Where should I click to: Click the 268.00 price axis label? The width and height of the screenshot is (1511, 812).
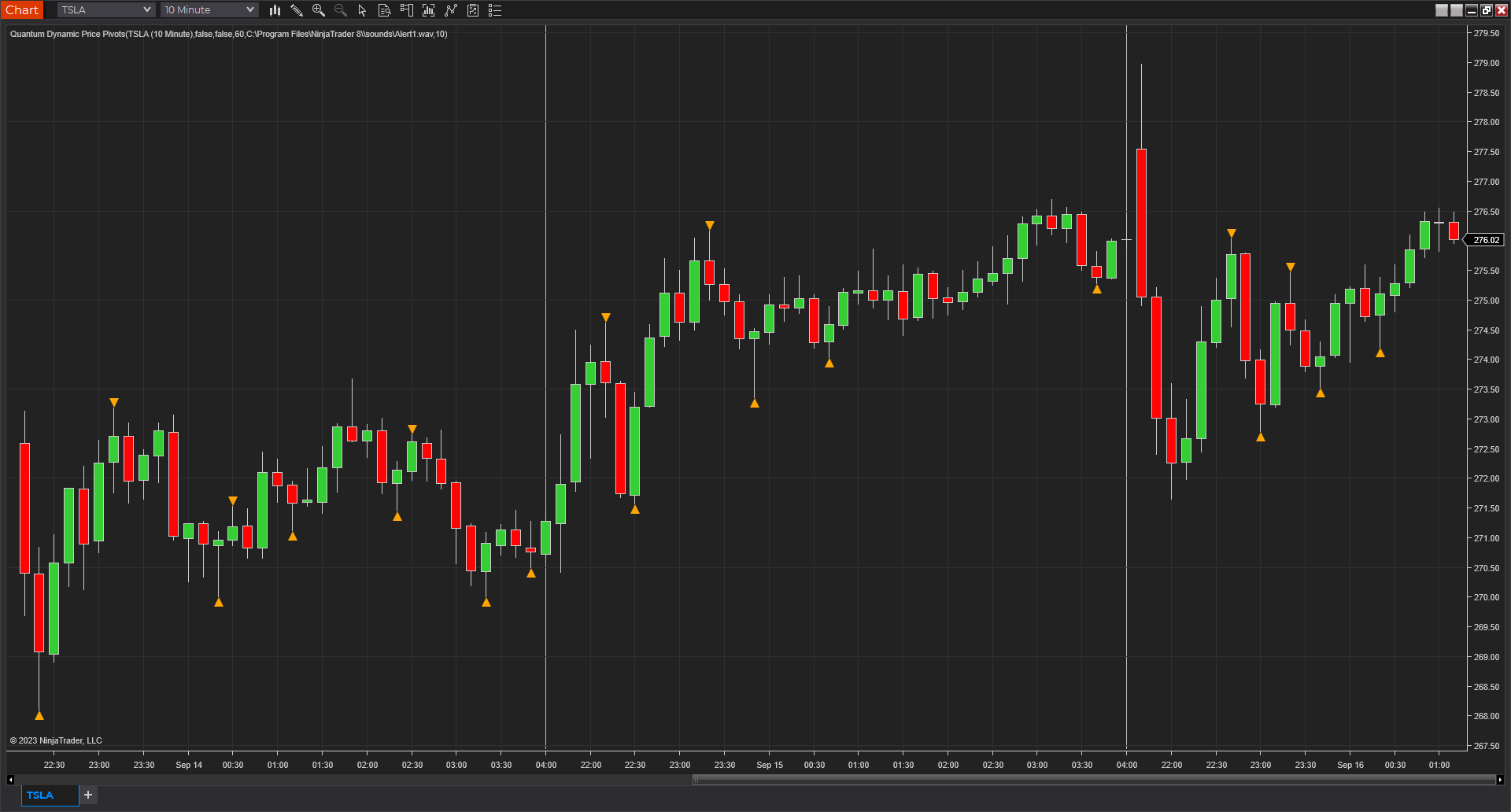[1487, 716]
